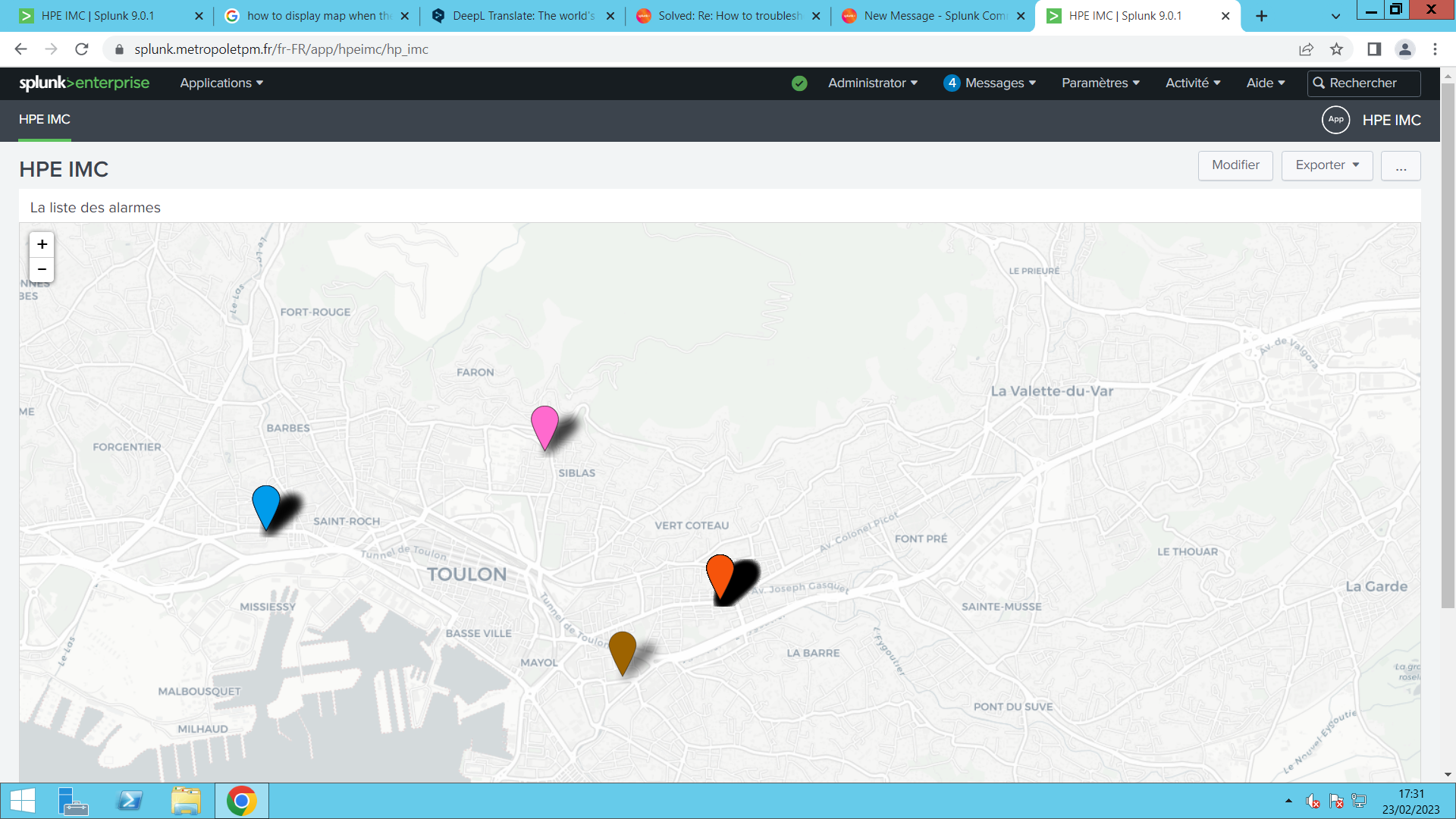Reload the page

[82, 49]
